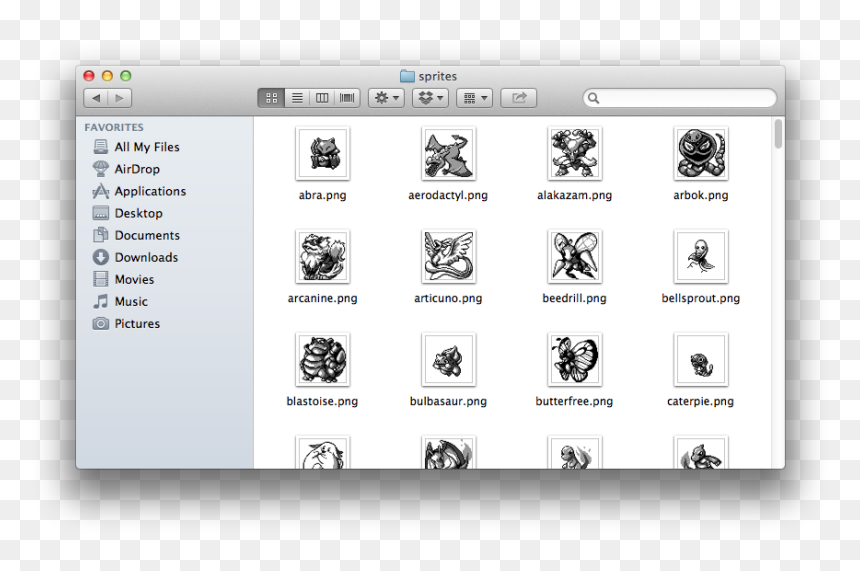860x571 pixels.
Task: Click the search magnifier icon
Action: 593,98
